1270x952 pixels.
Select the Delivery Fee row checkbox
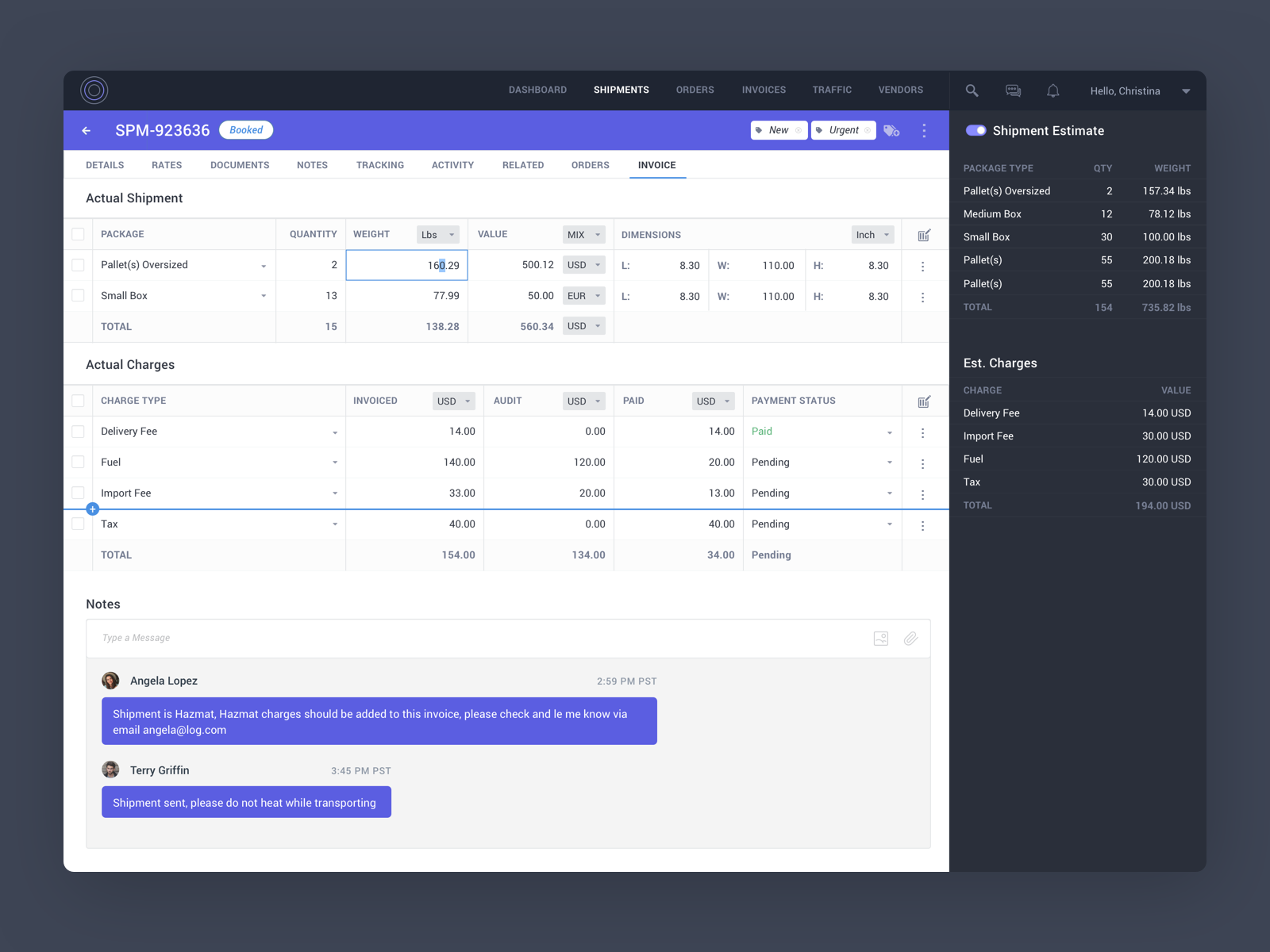[x=78, y=432]
